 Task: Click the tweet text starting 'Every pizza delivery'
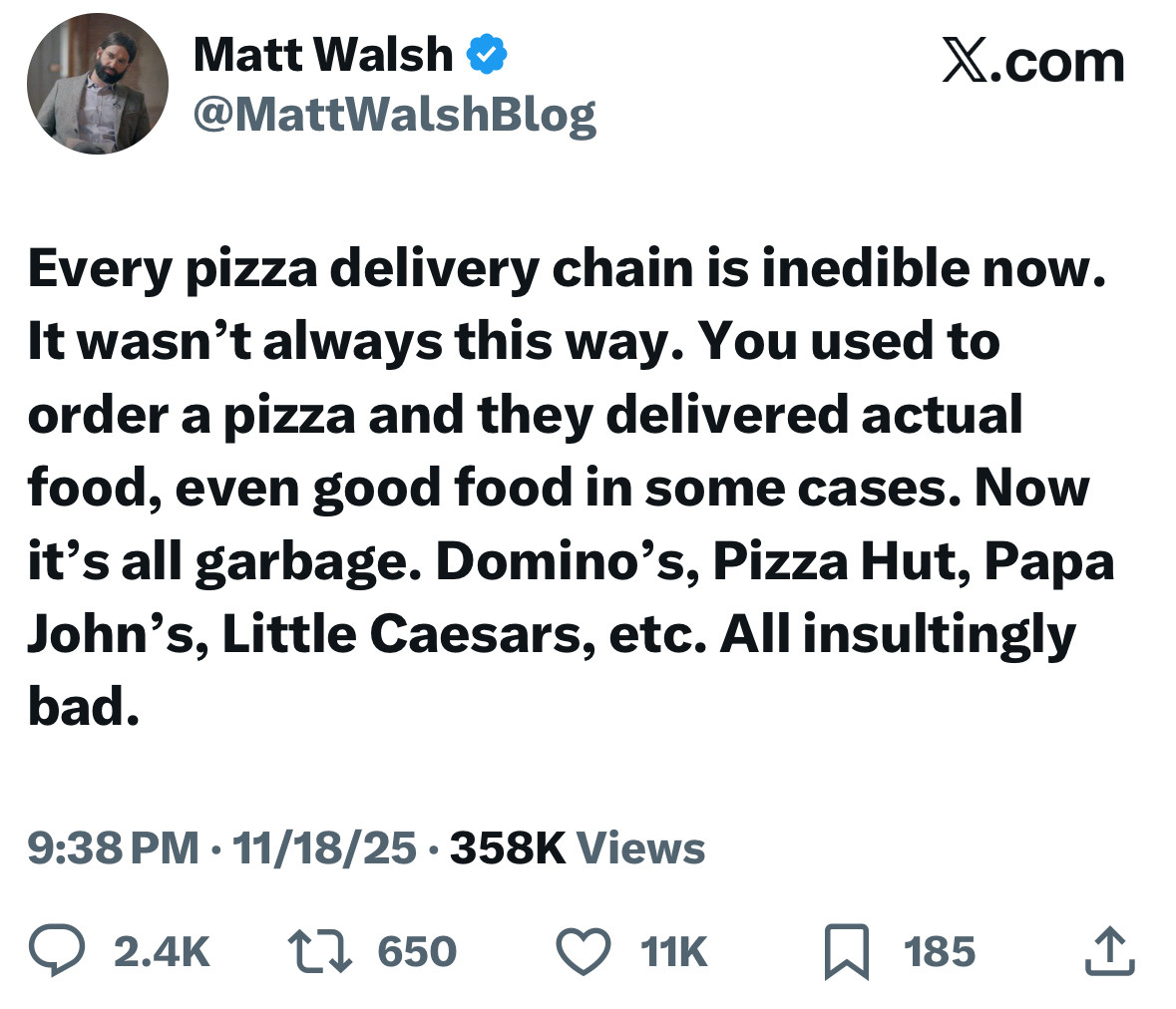(x=567, y=269)
